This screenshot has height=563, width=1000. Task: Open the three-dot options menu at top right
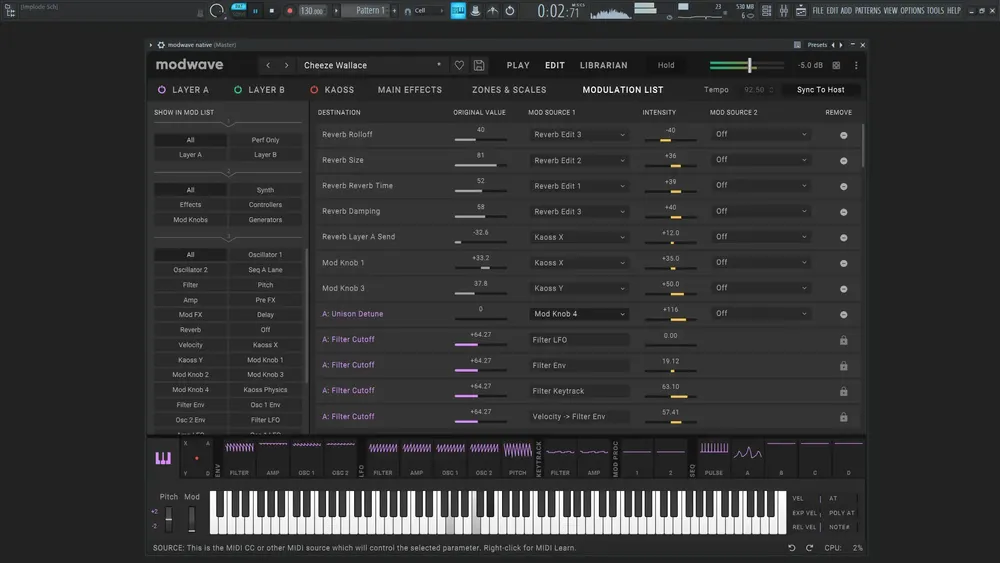pyautogui.click(x=856, y=65)
